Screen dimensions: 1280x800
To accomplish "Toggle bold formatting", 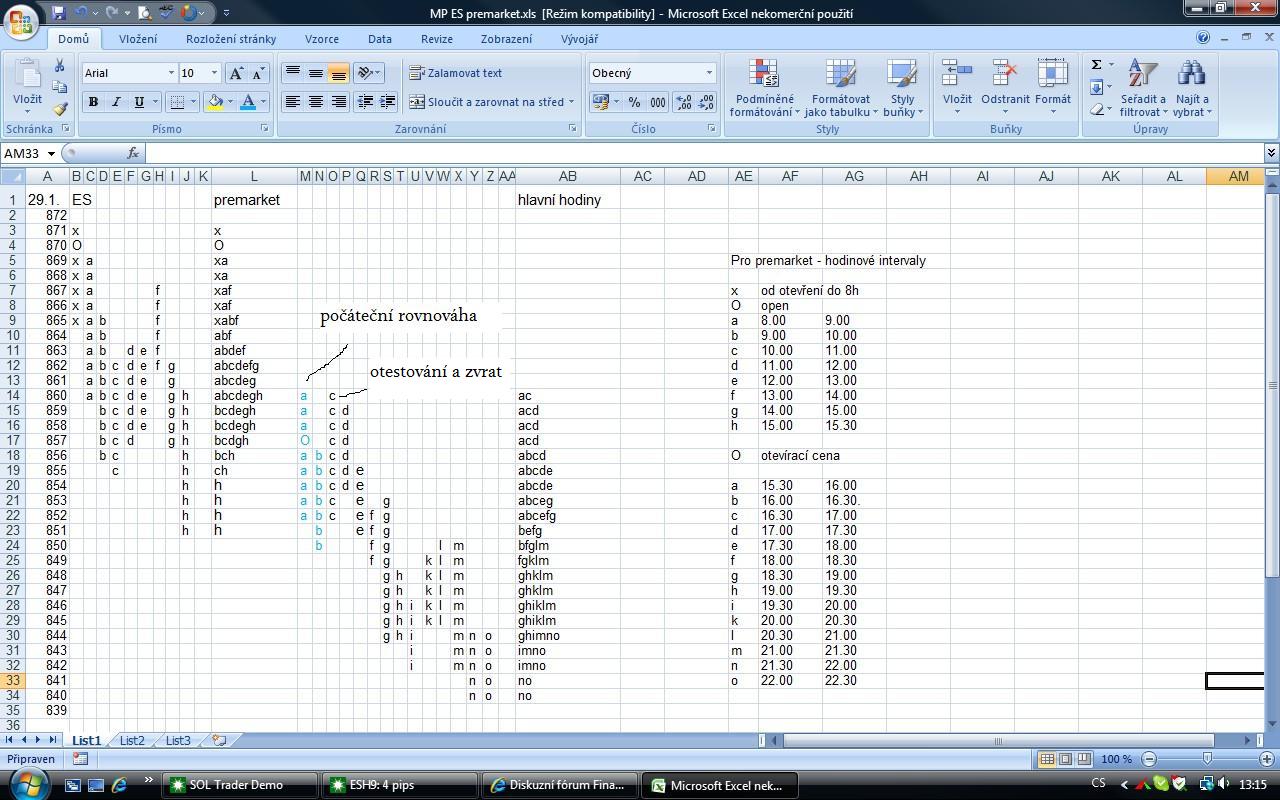I will (x=93, y=102).
